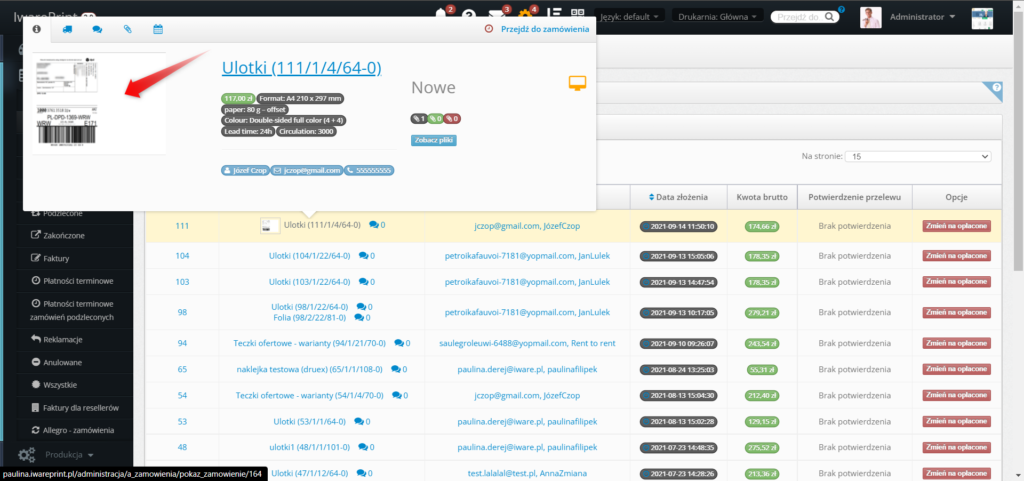The height and width of the screenshot is (481, 1024).
Task: Open the 'Ulotki (111/1/4/64-0)' popup title link
Action: pyautogui.click(x=301, y=68)
